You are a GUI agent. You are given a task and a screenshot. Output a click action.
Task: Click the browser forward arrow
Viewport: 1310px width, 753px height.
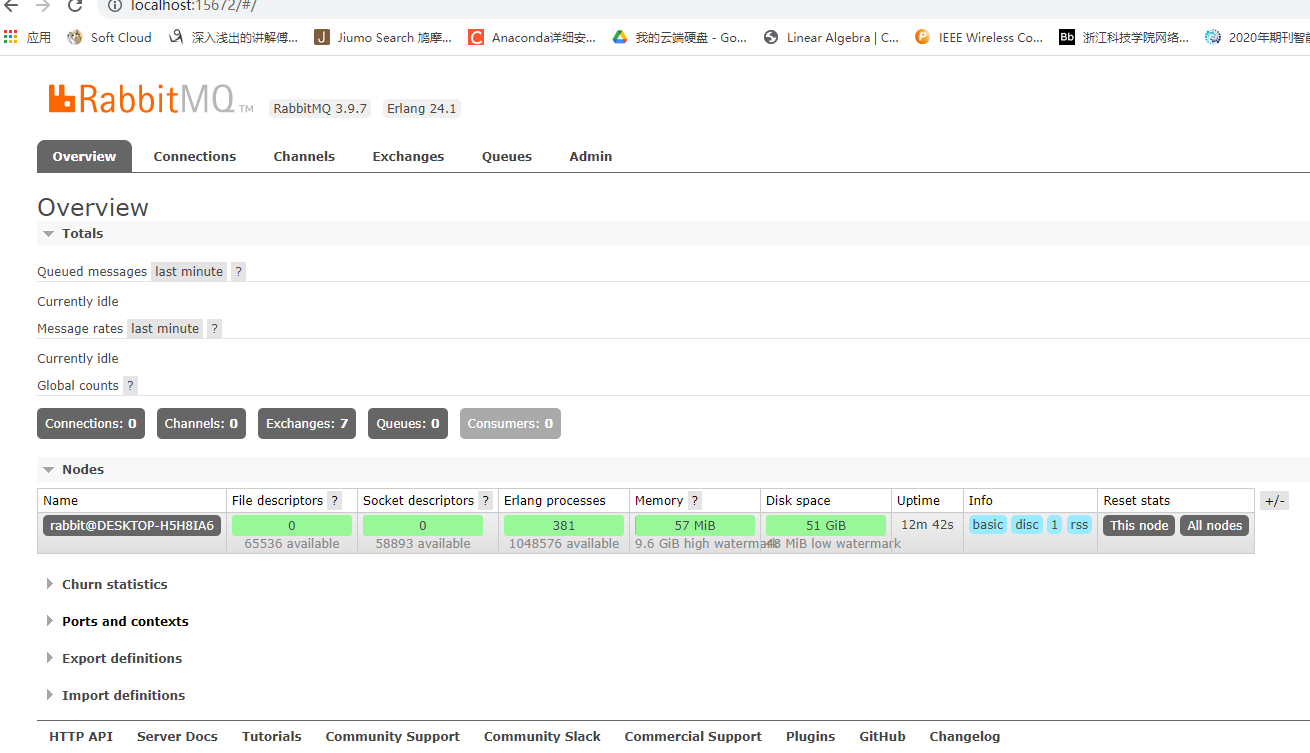pos(43,5)
